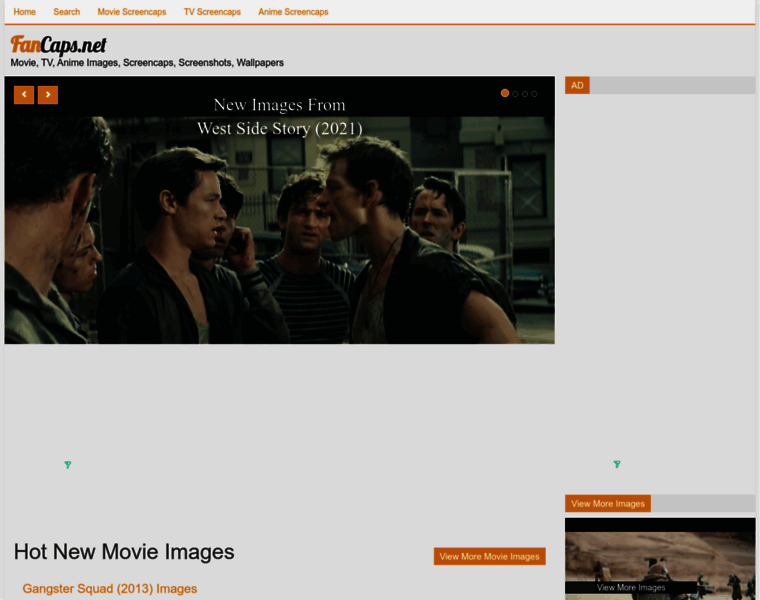This screenshot has width=760, height=600.
Task: Click the green ad icon in the sidebar
Action: (x=617, y=464)
